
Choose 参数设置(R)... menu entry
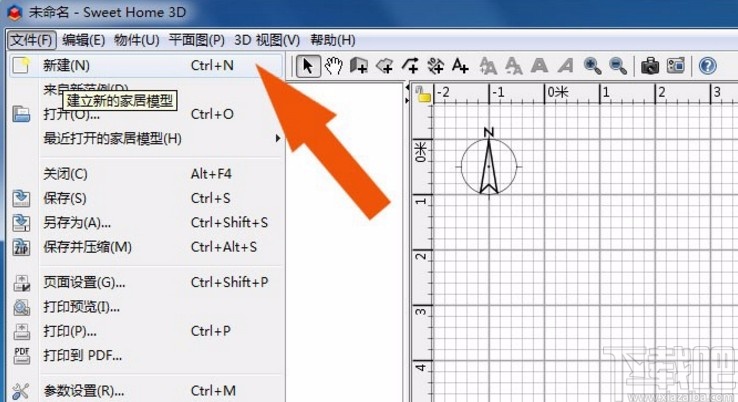[146, 391]
